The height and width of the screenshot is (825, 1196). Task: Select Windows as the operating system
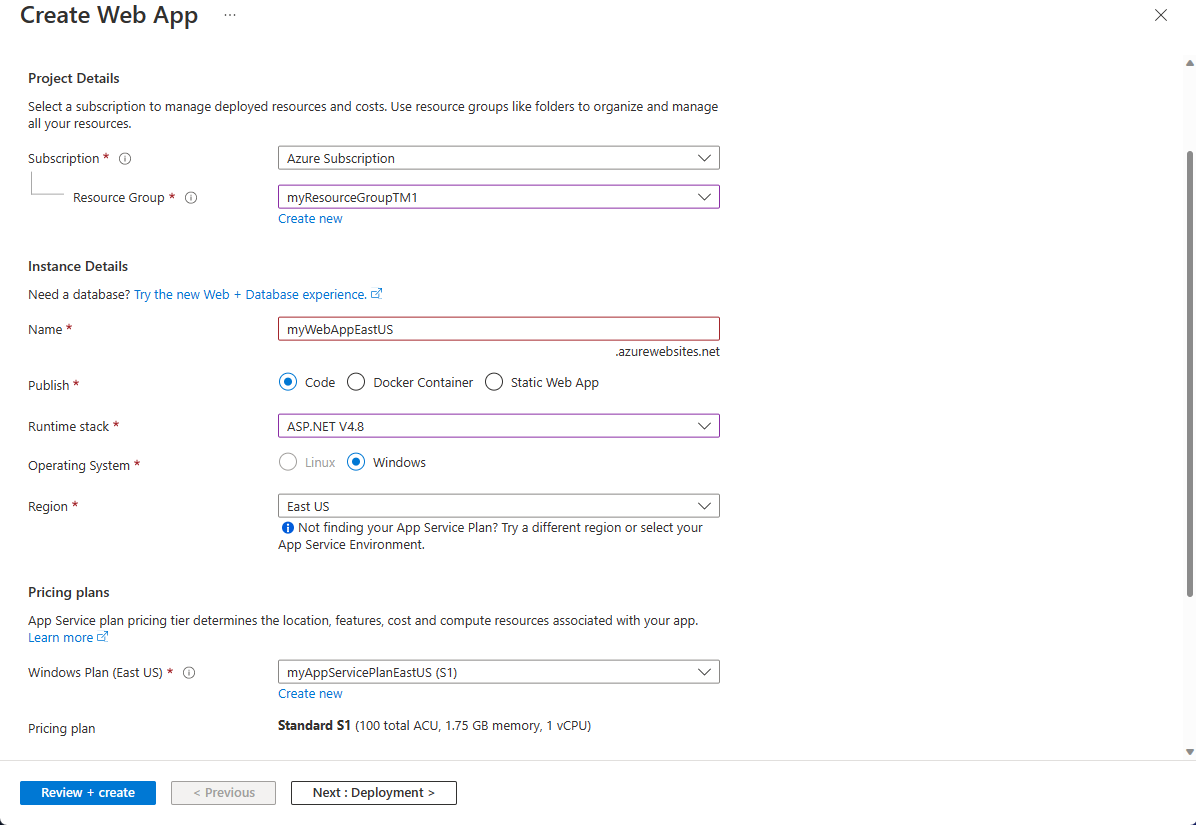[356, 461]
